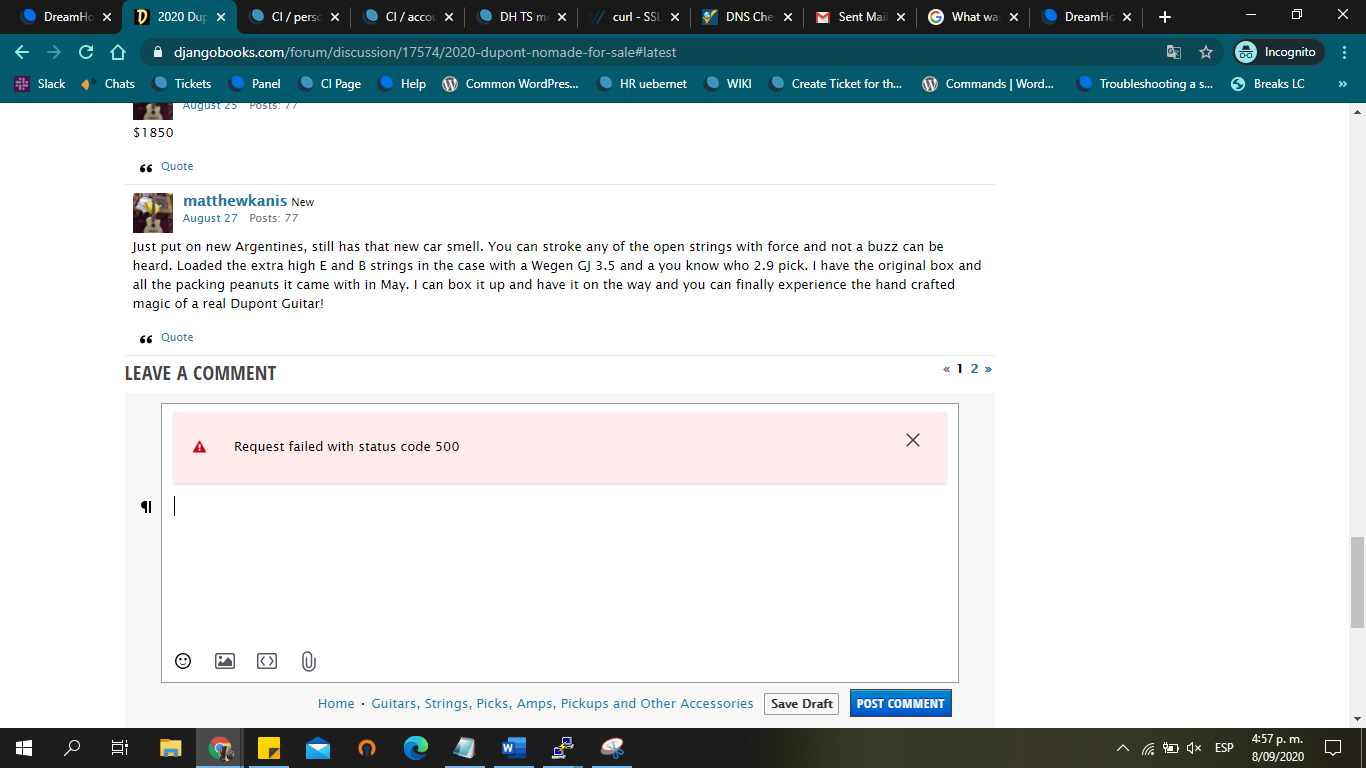Click the code block icon in editor

point(266,661)
